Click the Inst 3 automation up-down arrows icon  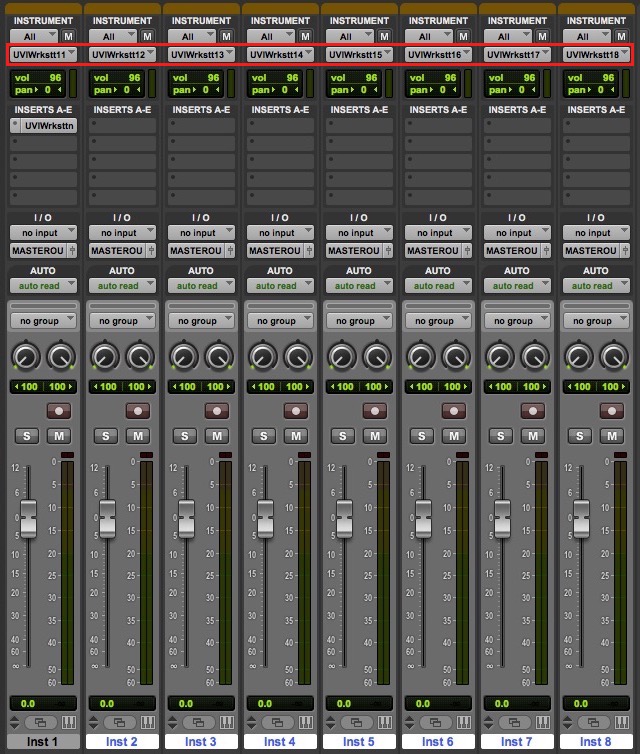pos(173,722)
